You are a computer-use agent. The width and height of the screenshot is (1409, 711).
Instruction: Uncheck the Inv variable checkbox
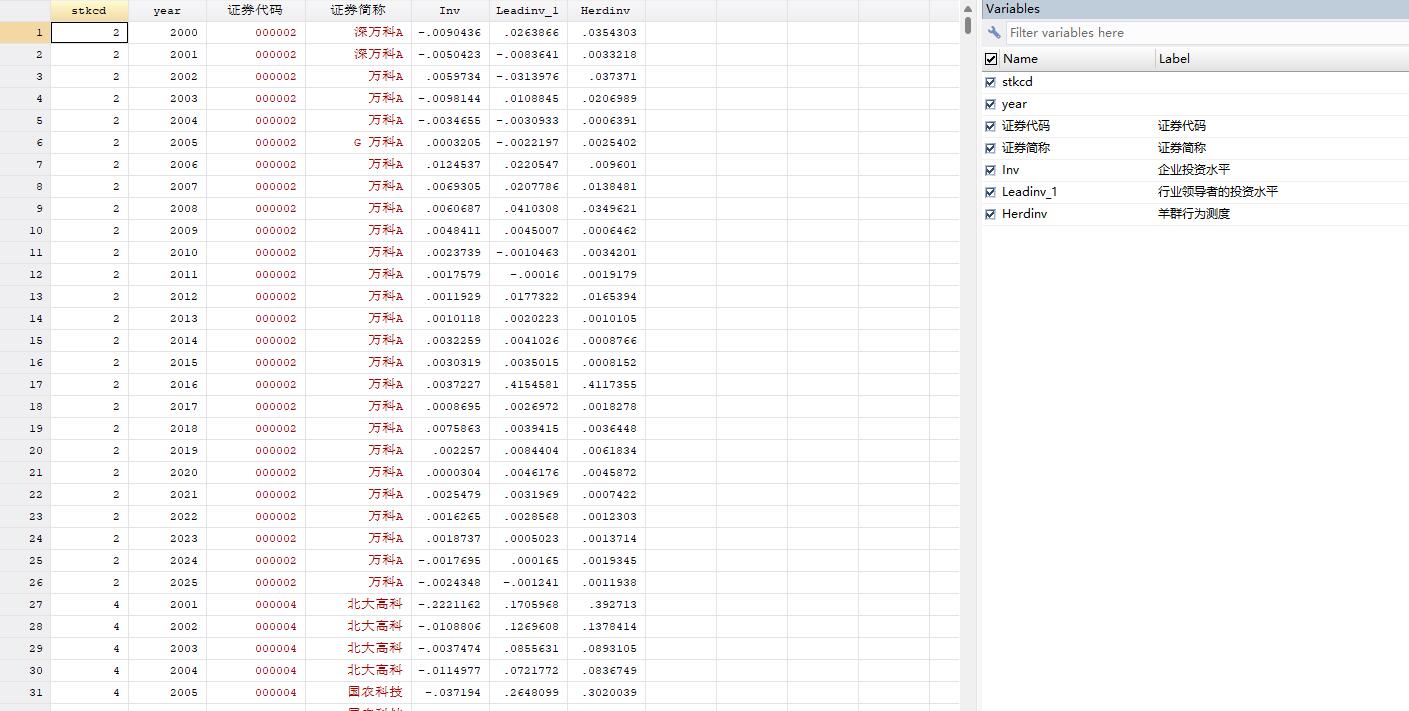991,170
